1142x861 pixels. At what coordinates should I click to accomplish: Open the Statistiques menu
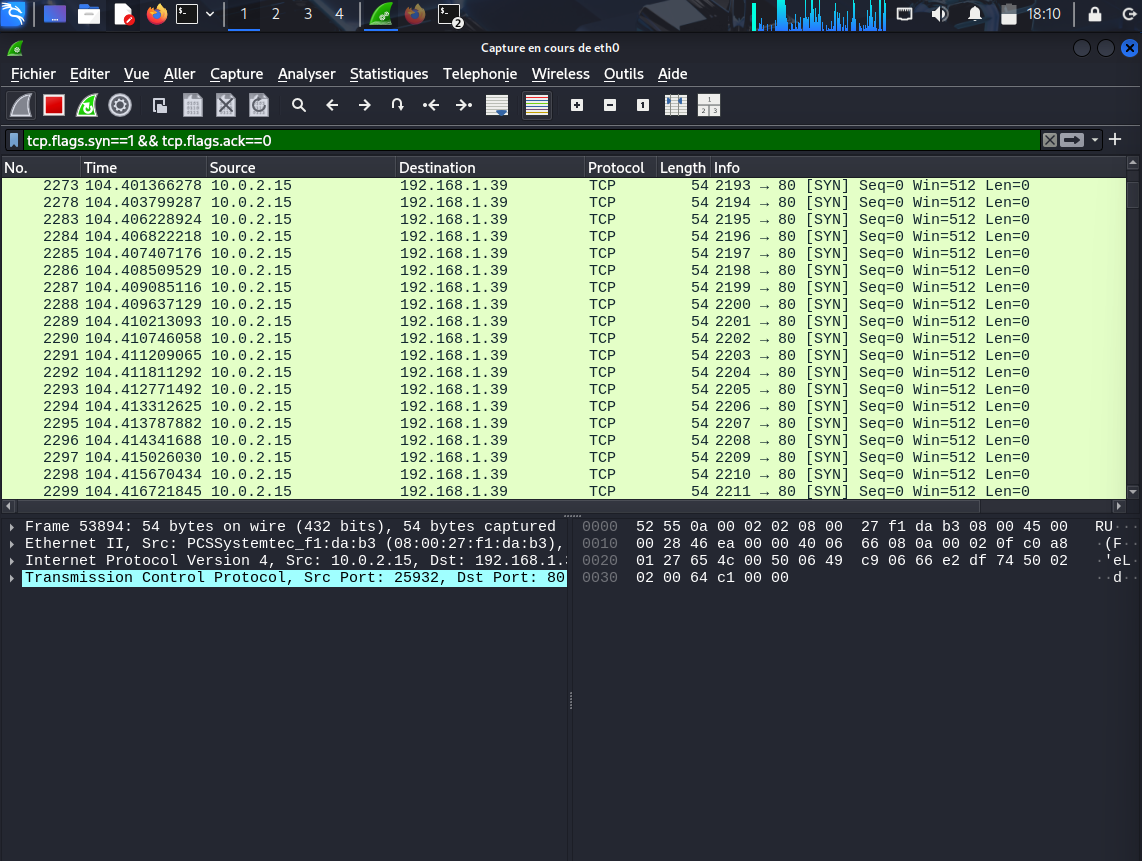click(x=388, y=74)
